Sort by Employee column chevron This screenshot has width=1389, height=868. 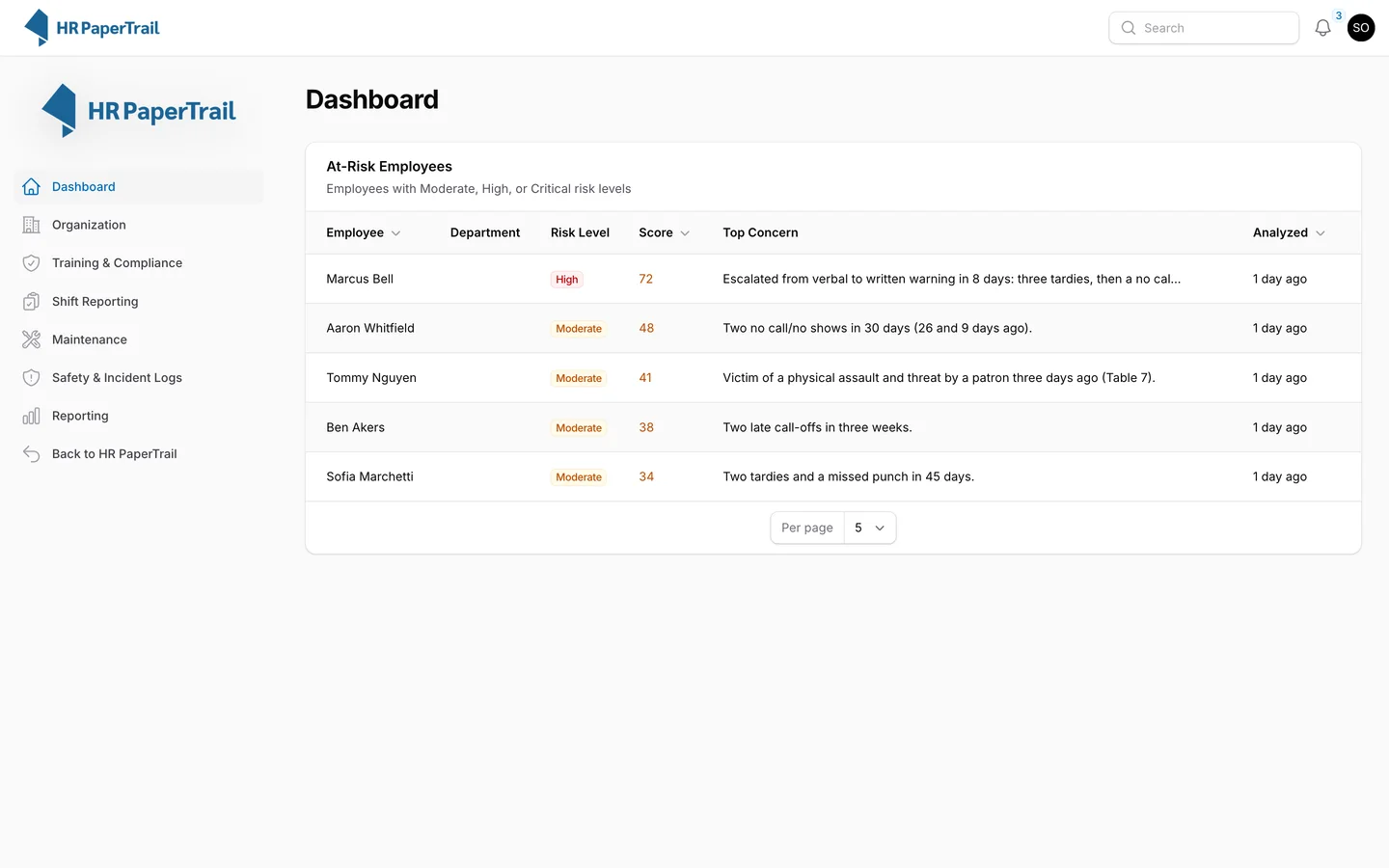[395, 233]
